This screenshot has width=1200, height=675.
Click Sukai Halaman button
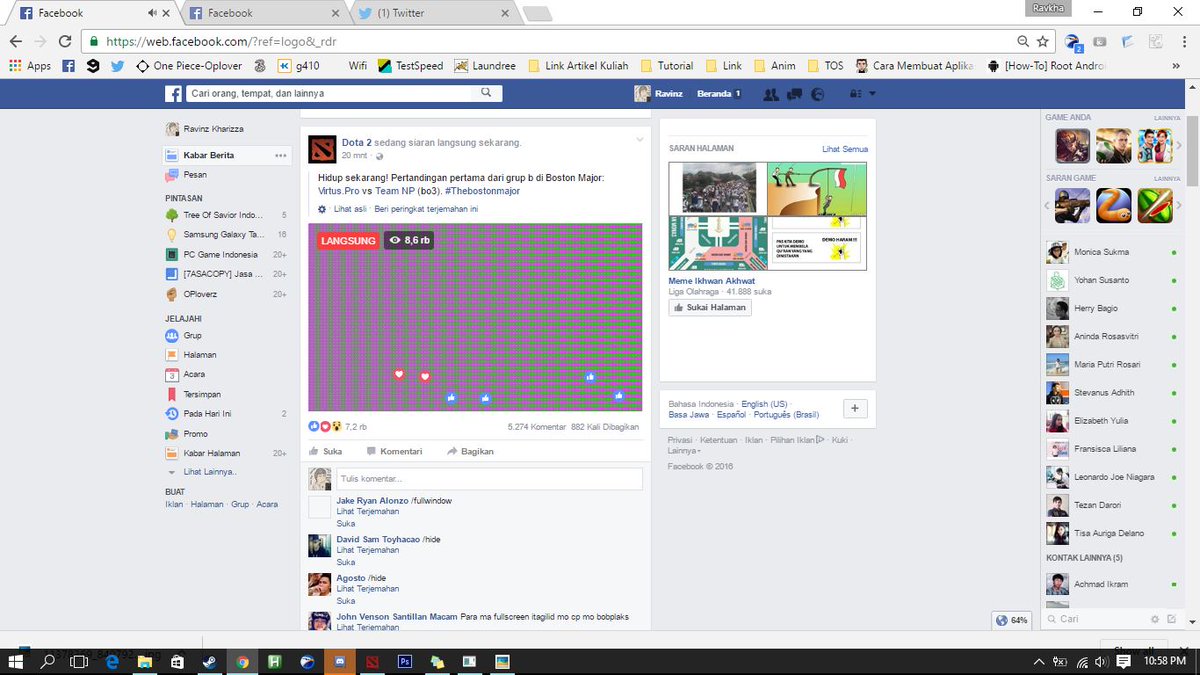click(x=710, y=308)
